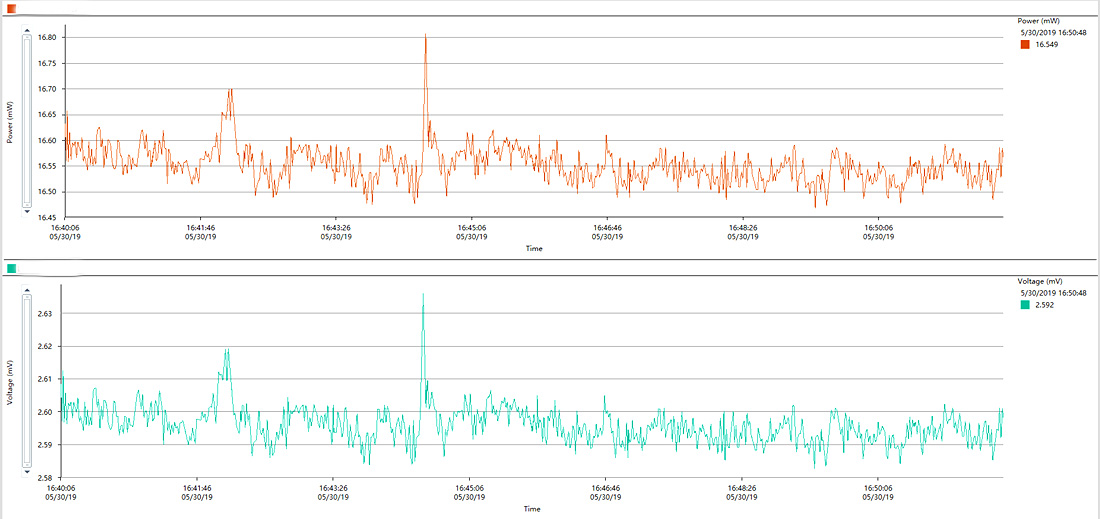Viewport: 1100px width, 519px height.
Task: Click the 2.592 Voltage legend value
Action: click(x=1045, y=305)
